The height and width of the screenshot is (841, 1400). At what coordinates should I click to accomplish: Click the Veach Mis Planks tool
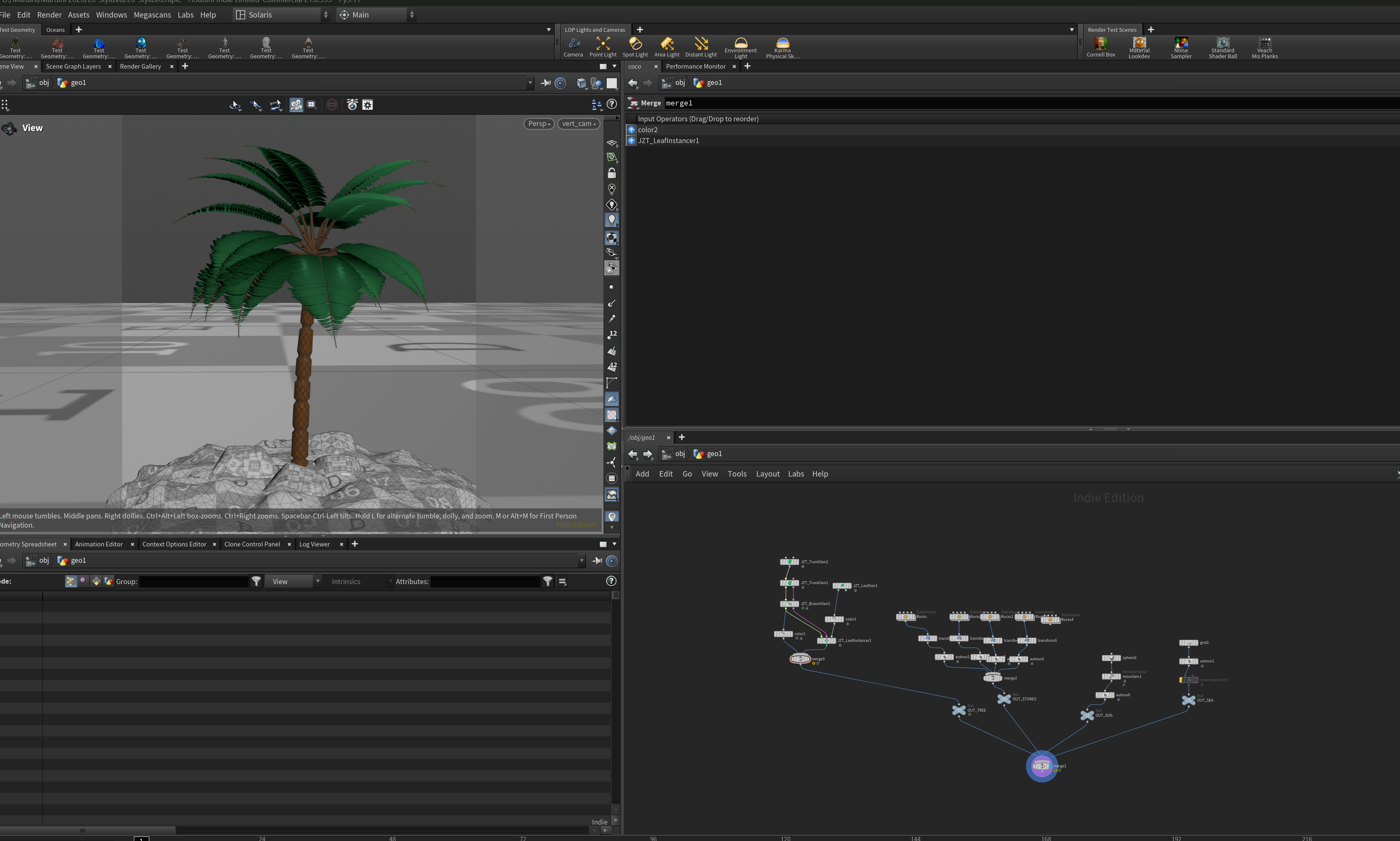1265,48
